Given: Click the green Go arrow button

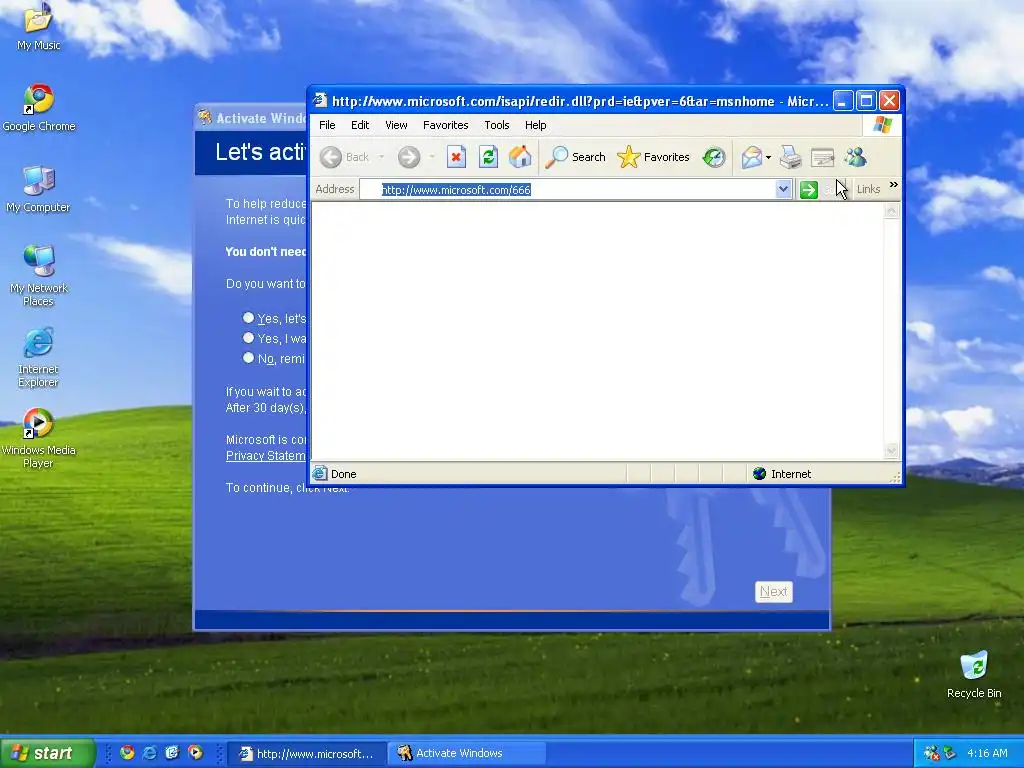Looking at the screenshot, I should [808, 189].
